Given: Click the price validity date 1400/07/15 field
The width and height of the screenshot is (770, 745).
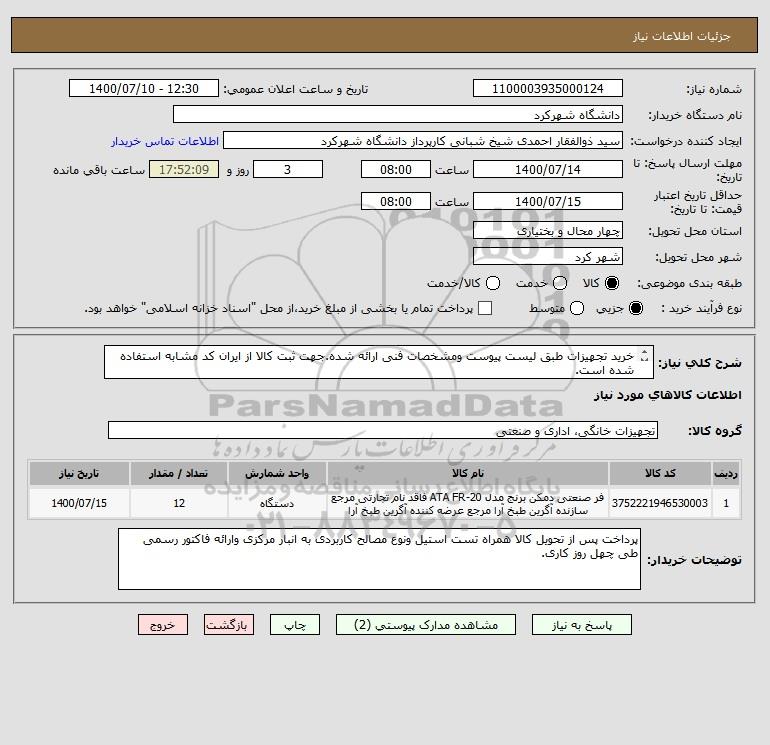Looking at the screenshot, I should (548, 201).
